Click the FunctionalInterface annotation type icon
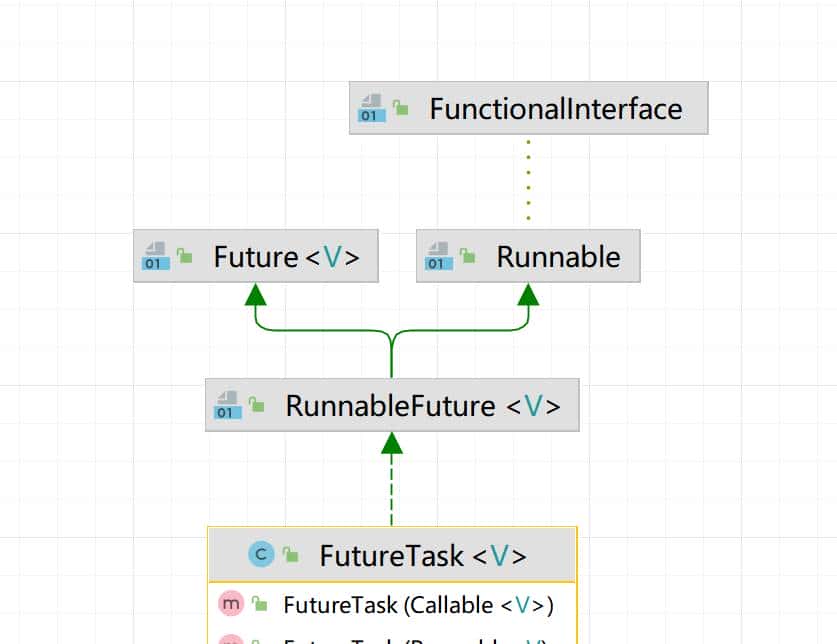The width and height of the screenshot is (837, 644). (x=372, y=108)
